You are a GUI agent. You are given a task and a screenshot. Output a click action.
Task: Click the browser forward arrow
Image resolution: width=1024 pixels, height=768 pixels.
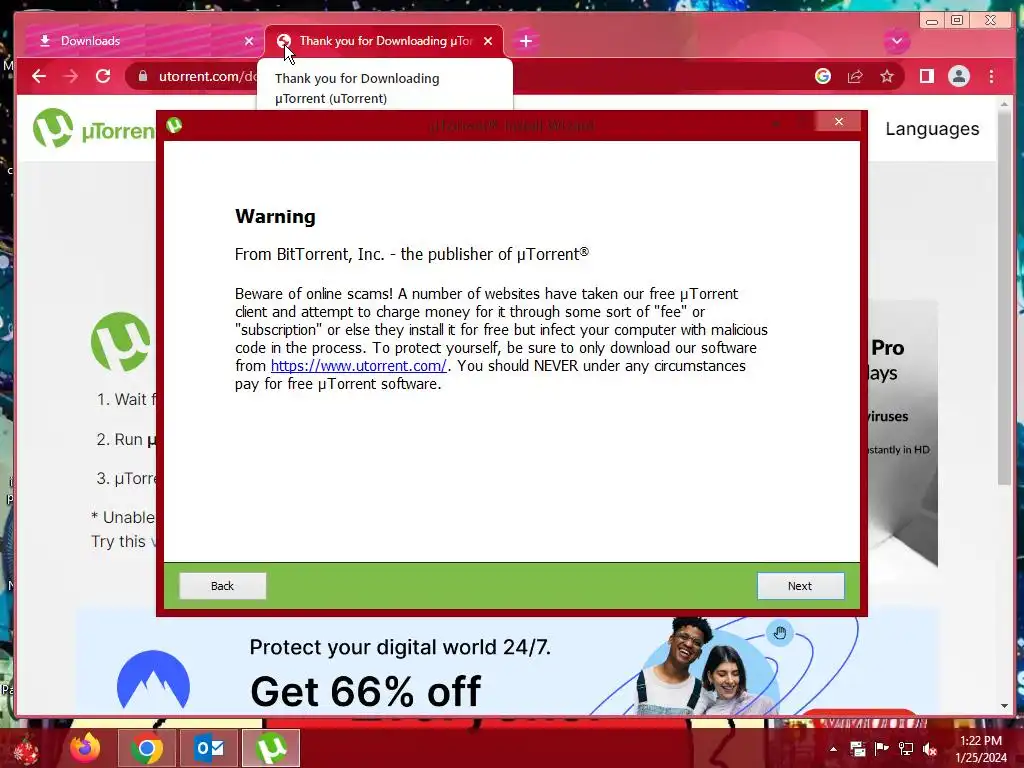coord(71,76)
